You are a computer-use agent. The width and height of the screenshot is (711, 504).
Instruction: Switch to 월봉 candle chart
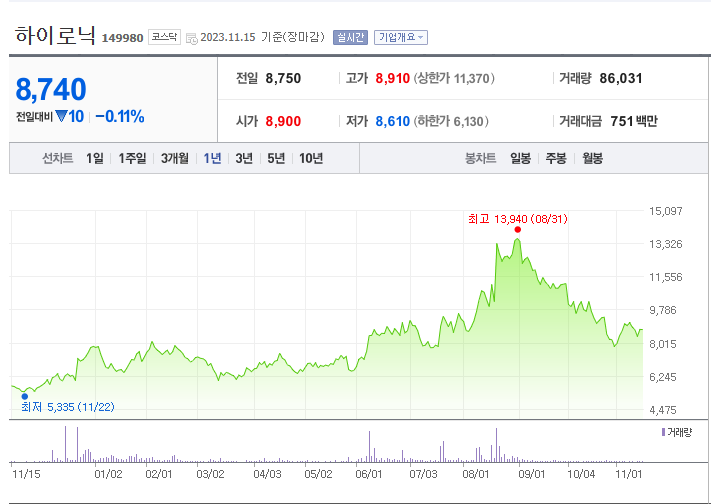click(x=592, y=158)
